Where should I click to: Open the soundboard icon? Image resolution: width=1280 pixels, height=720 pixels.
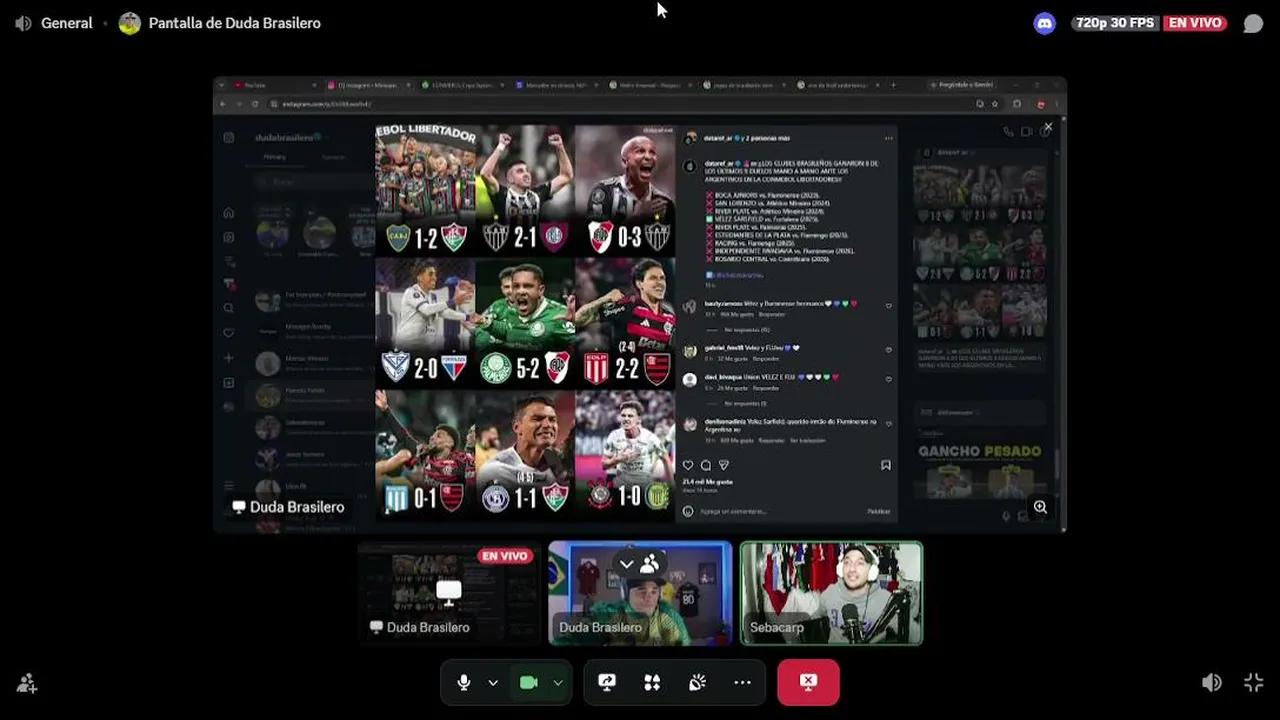(x=697, y=682)
